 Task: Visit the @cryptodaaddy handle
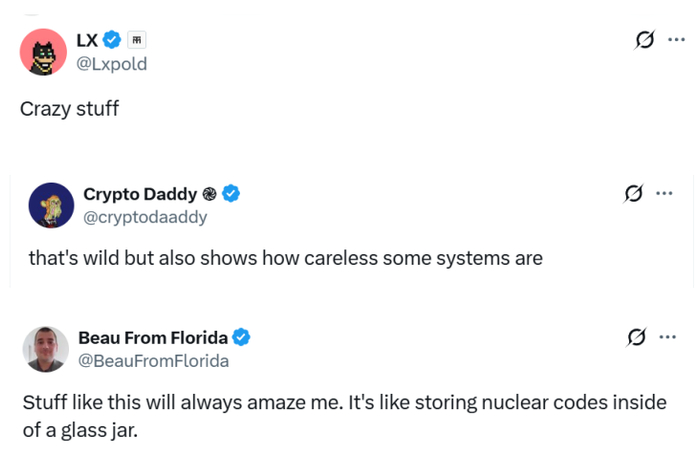[145, 217]
